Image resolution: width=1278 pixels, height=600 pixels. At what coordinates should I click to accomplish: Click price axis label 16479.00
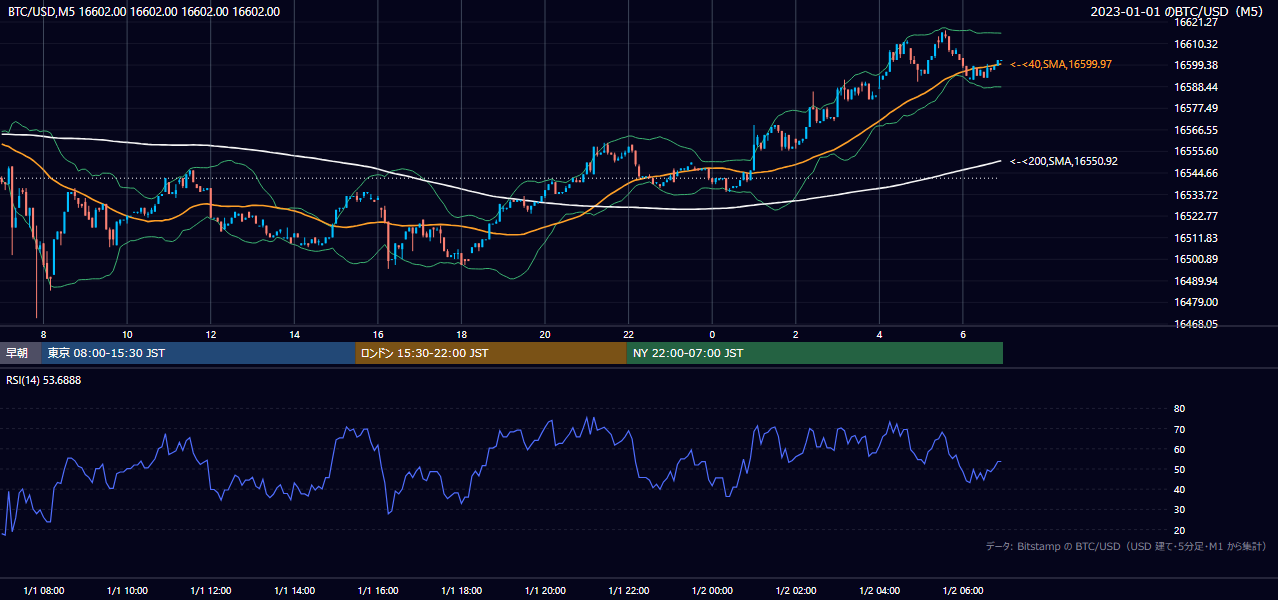point(1196,302)
